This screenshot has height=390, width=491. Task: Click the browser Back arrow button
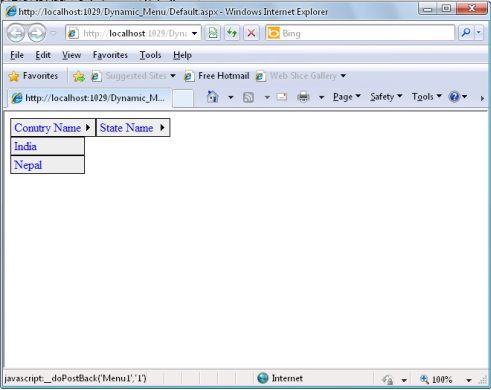tap(16, 33)
